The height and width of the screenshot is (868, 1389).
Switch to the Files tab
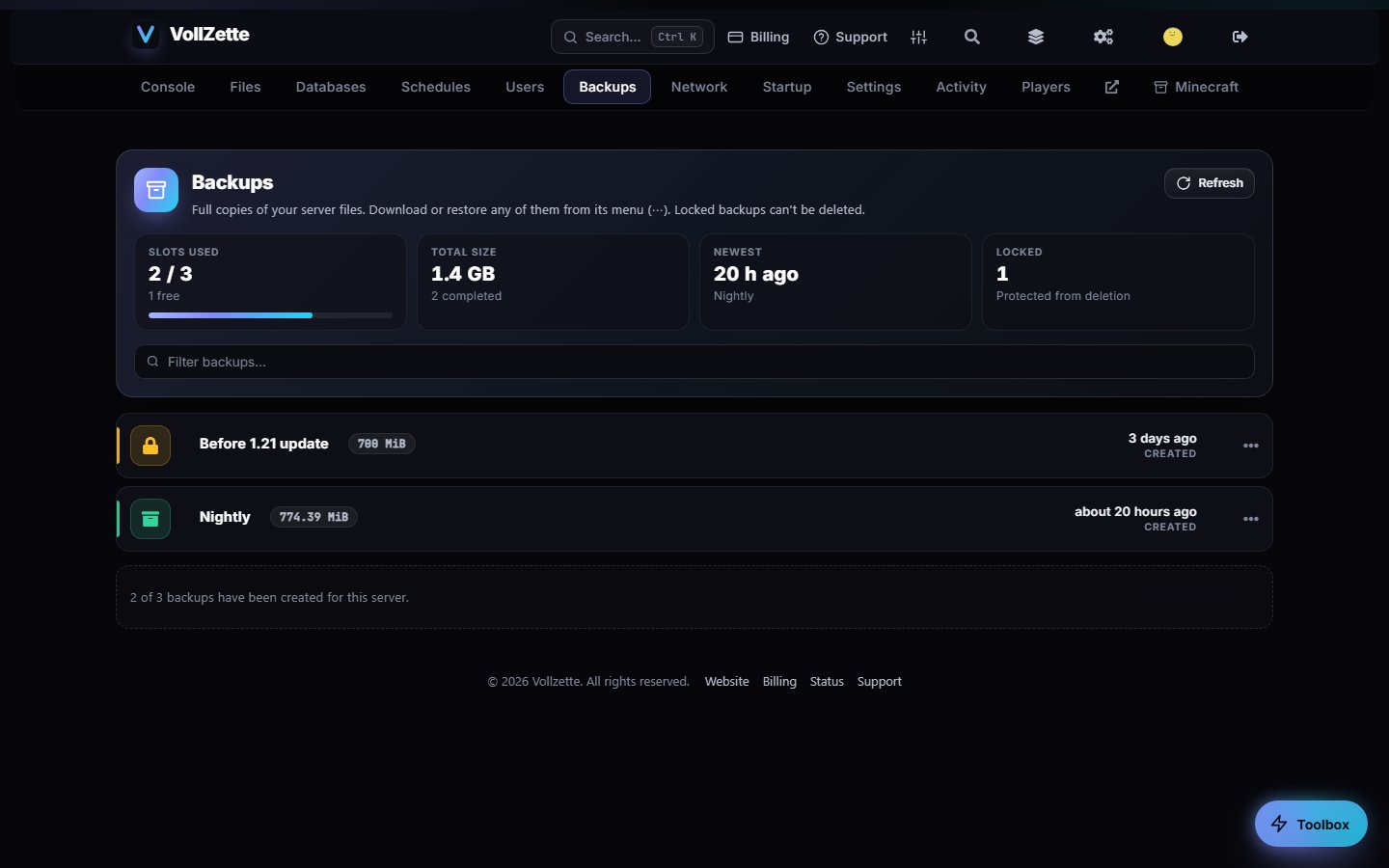click(245, 87)
